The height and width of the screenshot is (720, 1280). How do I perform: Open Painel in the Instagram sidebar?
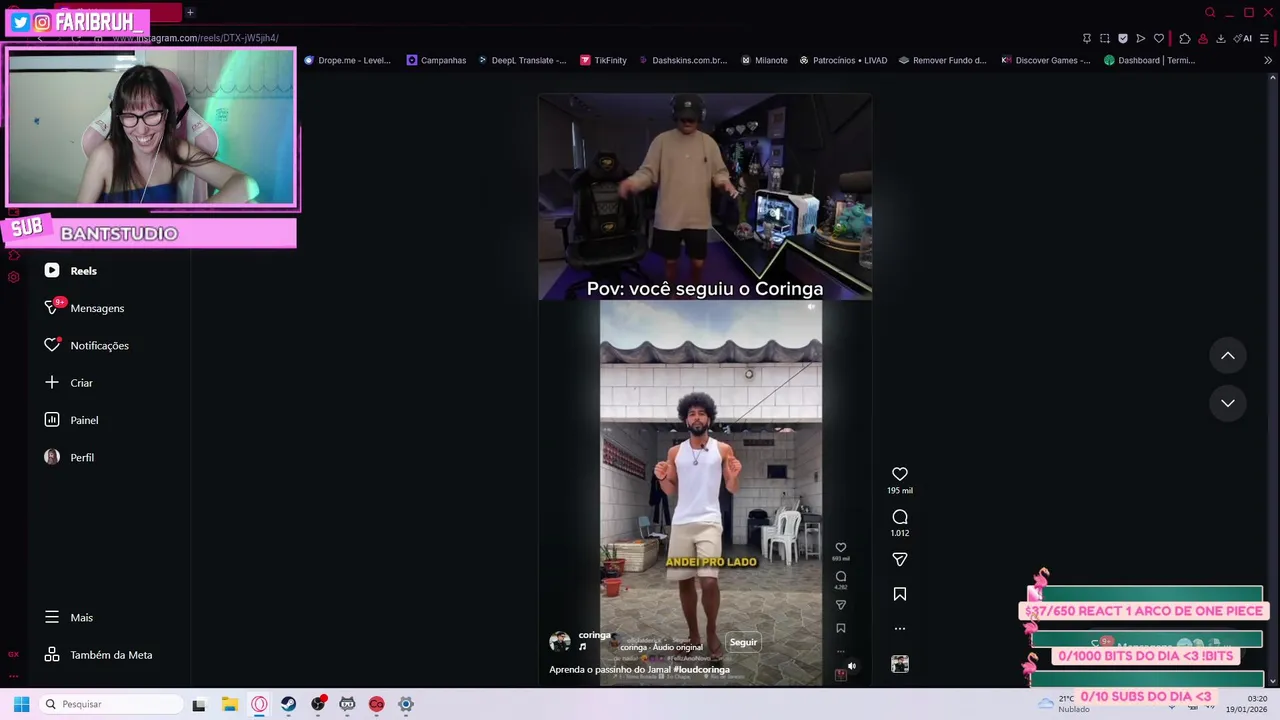(x=71, y=420)
